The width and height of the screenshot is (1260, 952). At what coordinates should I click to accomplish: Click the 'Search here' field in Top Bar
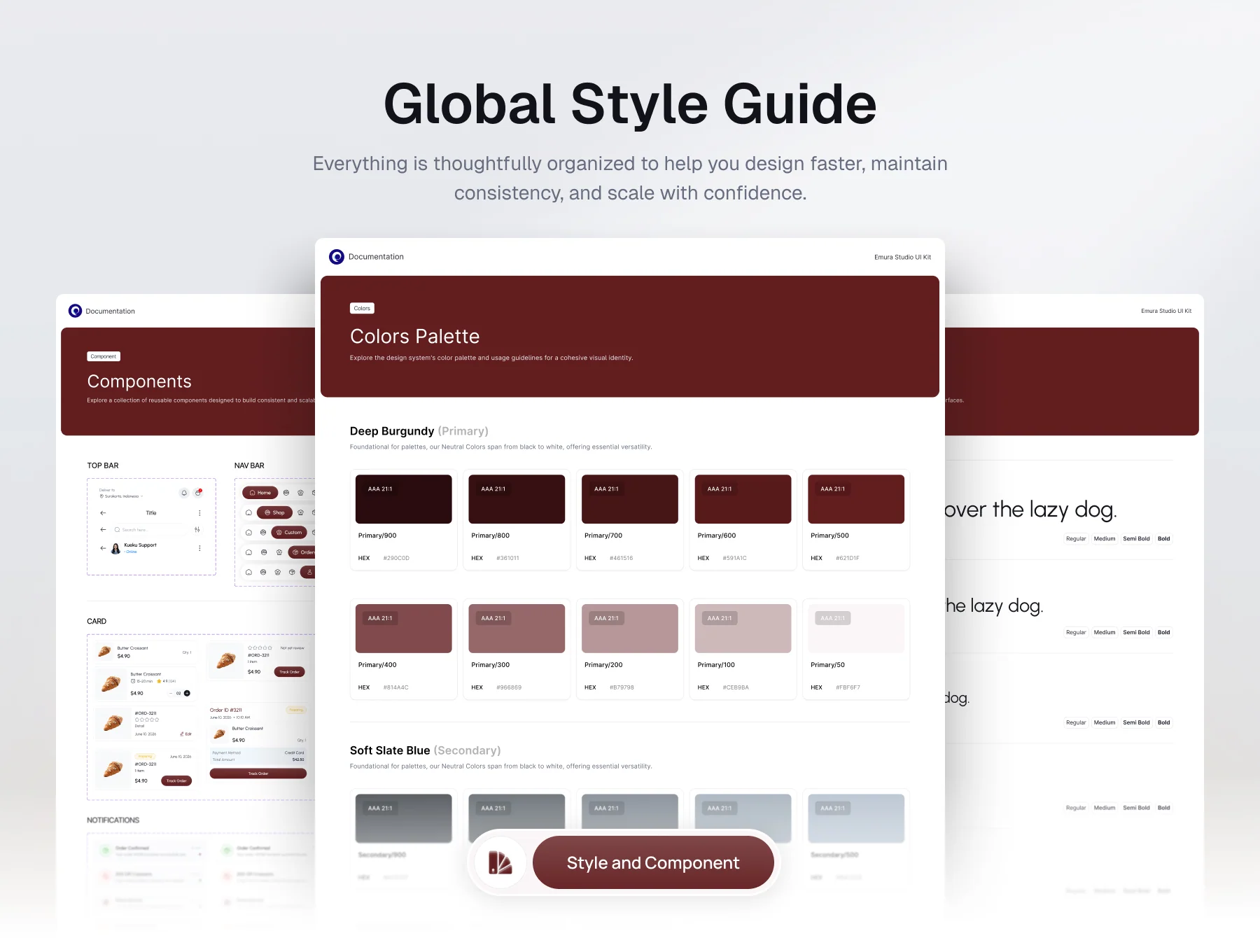tap(150, 530)
